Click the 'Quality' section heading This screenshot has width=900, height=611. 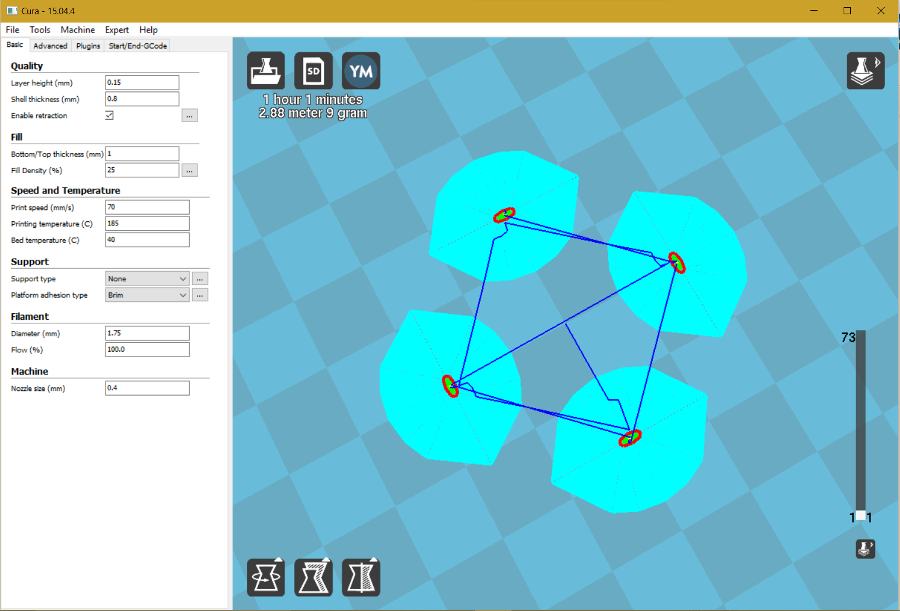pos(27,66)
